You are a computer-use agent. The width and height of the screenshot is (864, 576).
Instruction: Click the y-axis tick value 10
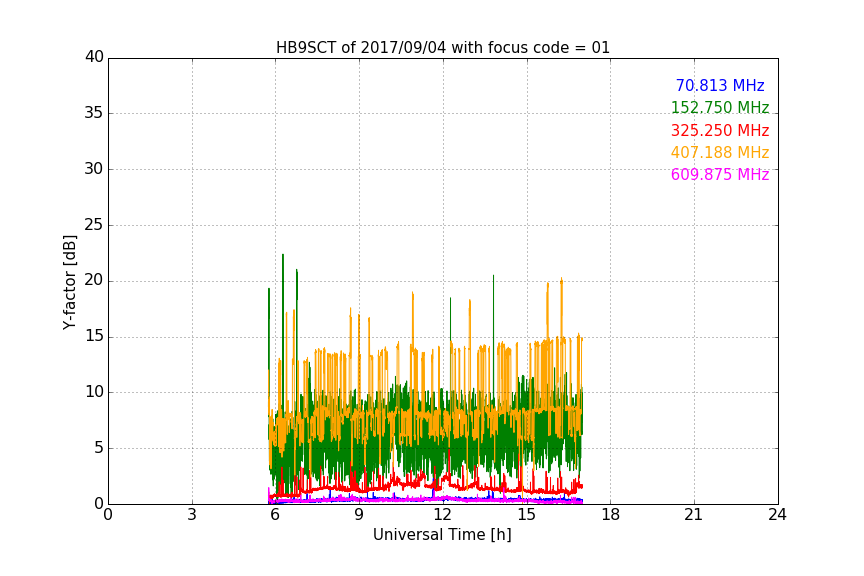pyautogui.click(x=94, y=392)
